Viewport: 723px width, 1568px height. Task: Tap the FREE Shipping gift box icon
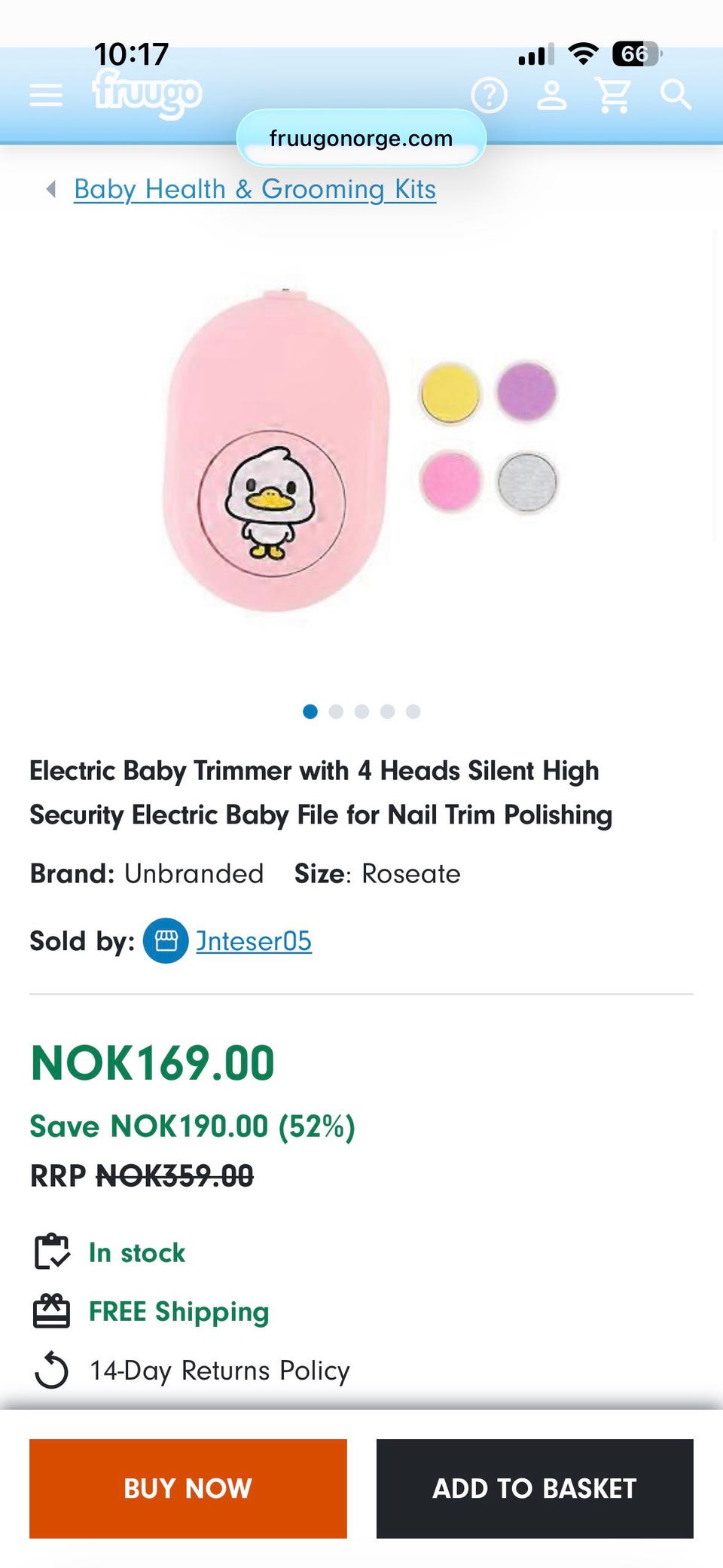[x=51, y=1311]
